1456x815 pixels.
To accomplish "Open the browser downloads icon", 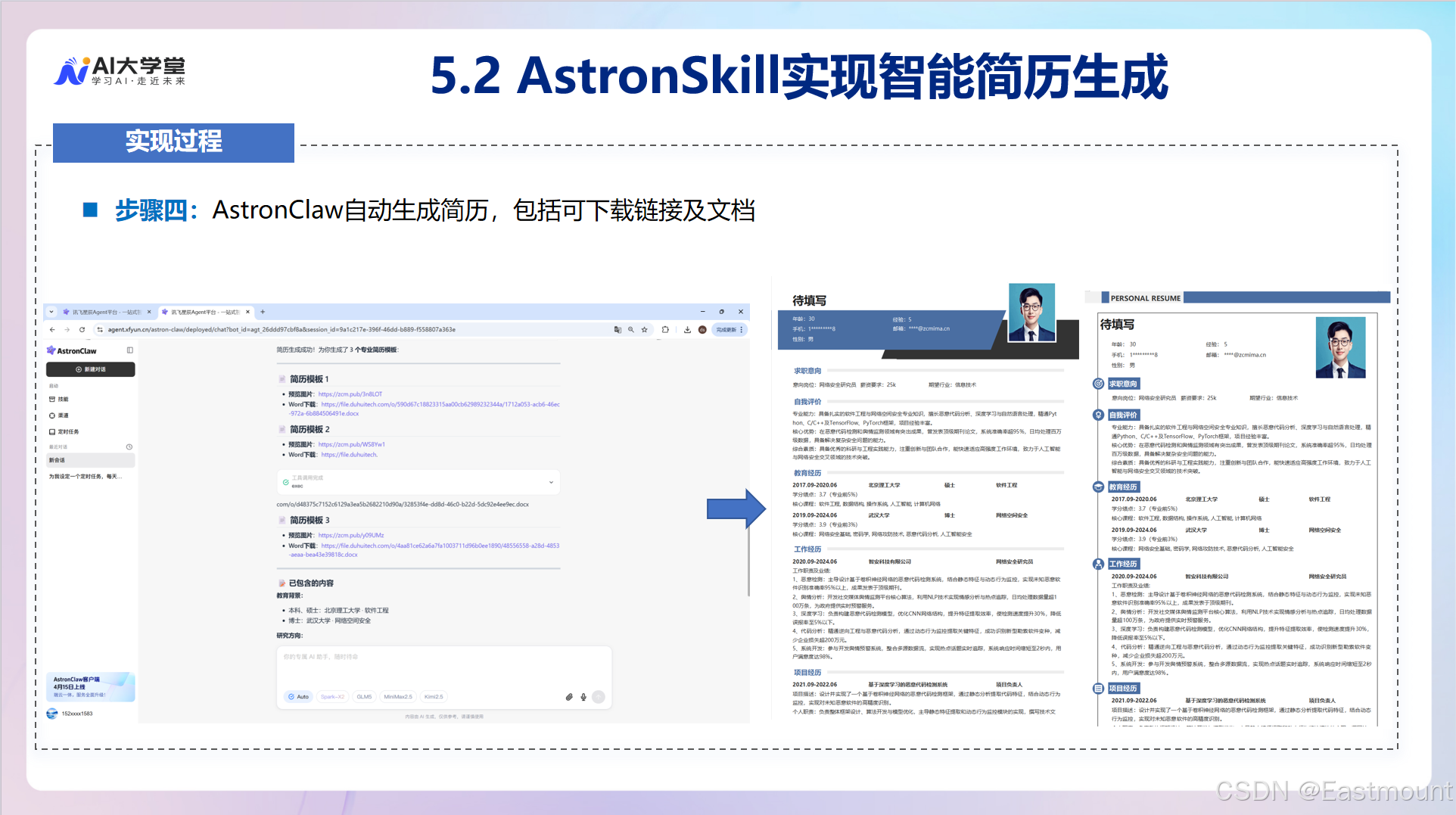I will [x=687, y=330].
